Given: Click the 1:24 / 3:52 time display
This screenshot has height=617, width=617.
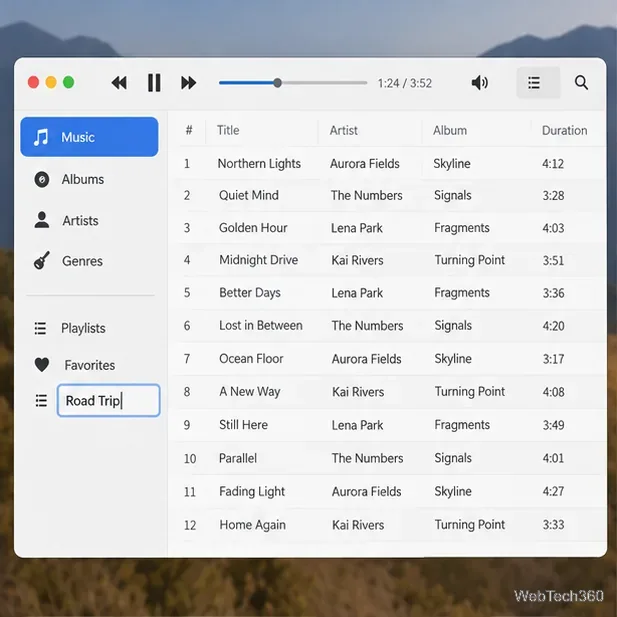Looking at the screenshot, I should click(x=405, y=83).
